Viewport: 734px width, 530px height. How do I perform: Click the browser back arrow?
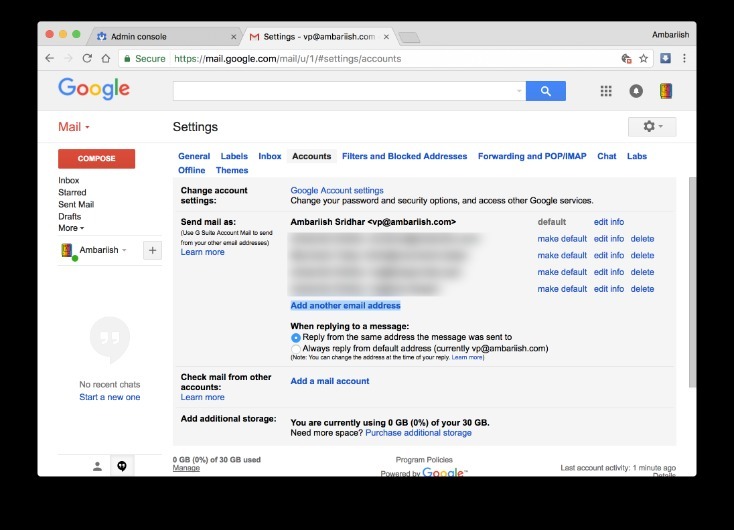[x=50, y=59]
